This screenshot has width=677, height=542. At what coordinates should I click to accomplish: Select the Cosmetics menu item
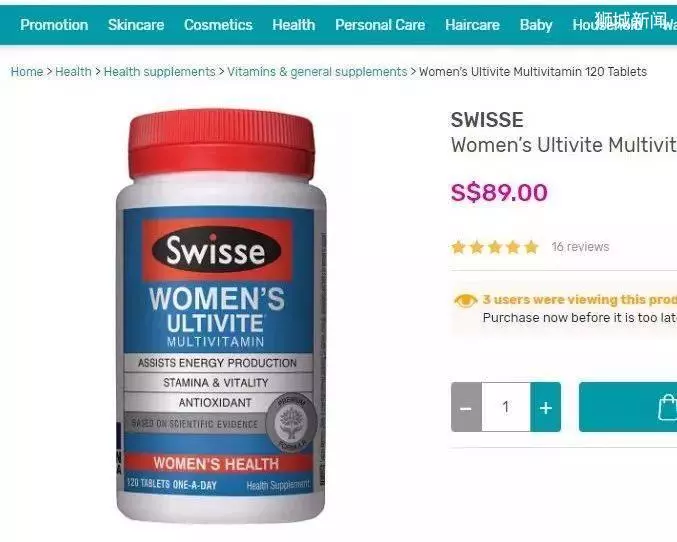[218, 25]
